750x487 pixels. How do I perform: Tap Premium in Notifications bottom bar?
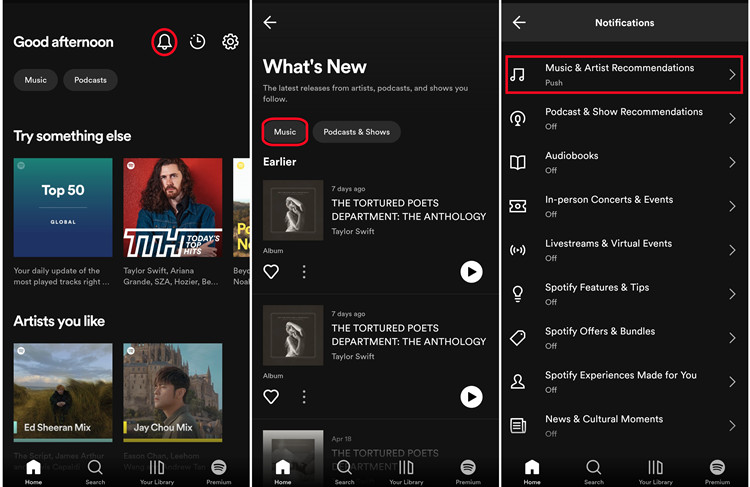[x=717, y=472]
